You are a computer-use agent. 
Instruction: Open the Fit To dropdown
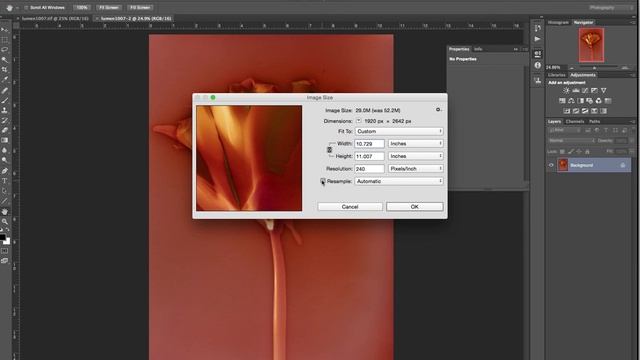click(x=399, y=131)
